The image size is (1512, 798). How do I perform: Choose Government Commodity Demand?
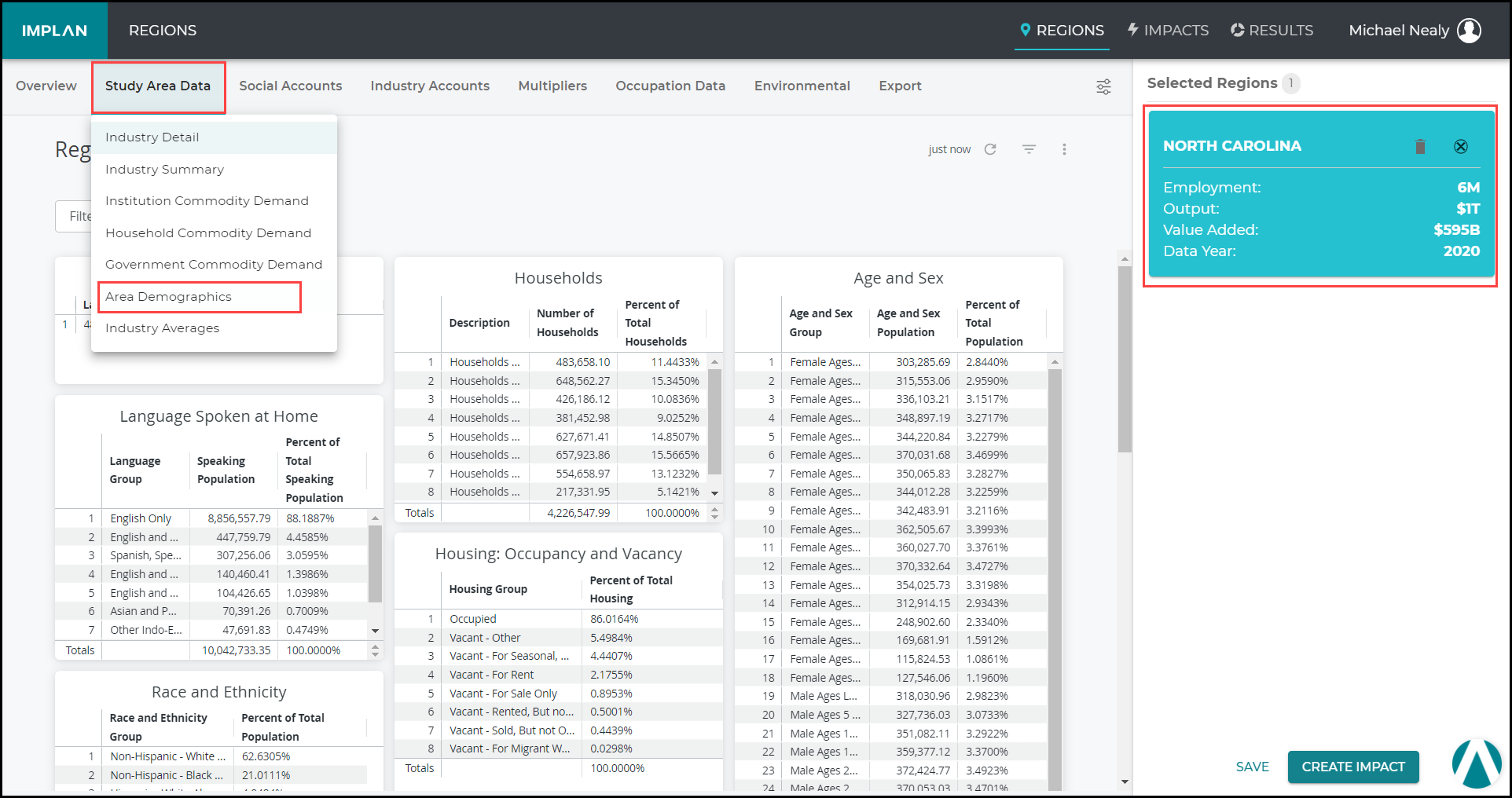click(214, 265)
